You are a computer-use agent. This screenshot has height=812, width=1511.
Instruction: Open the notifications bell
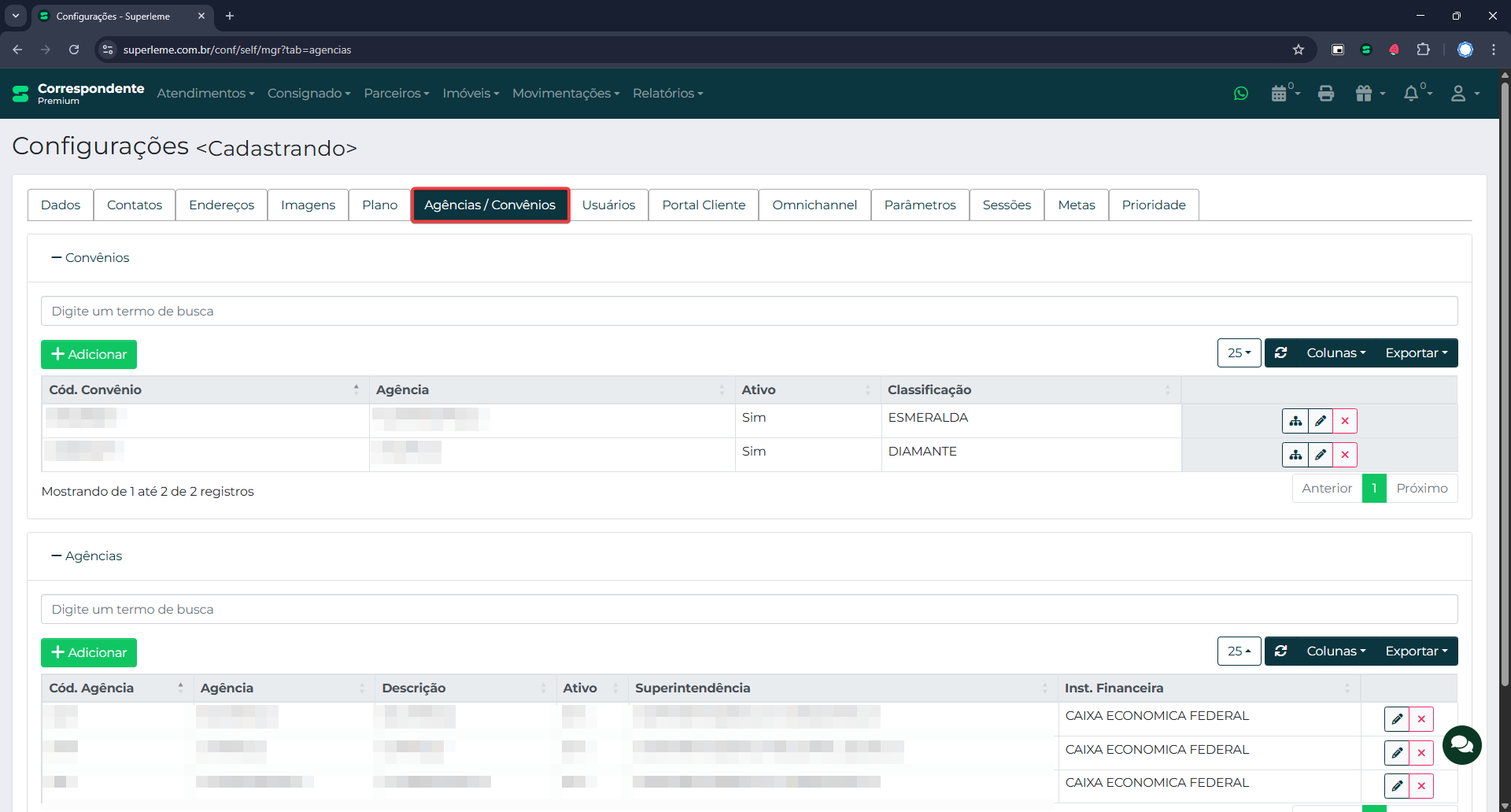1412,94
